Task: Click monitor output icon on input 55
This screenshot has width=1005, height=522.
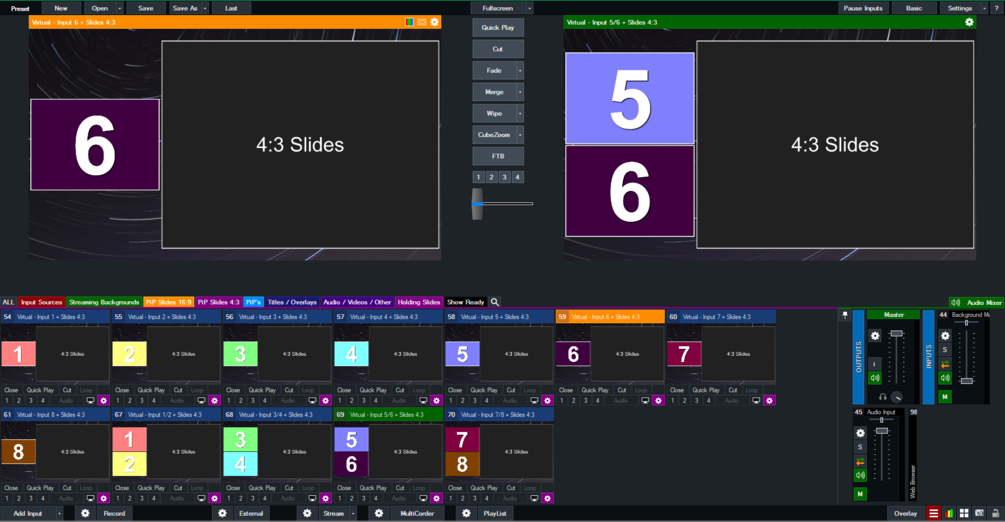Action: 201,401
